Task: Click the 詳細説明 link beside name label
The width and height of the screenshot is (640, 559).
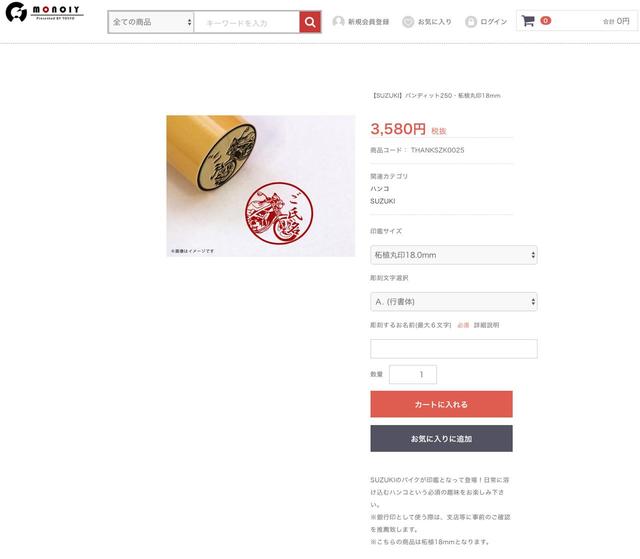Action: tap(486, 325)
